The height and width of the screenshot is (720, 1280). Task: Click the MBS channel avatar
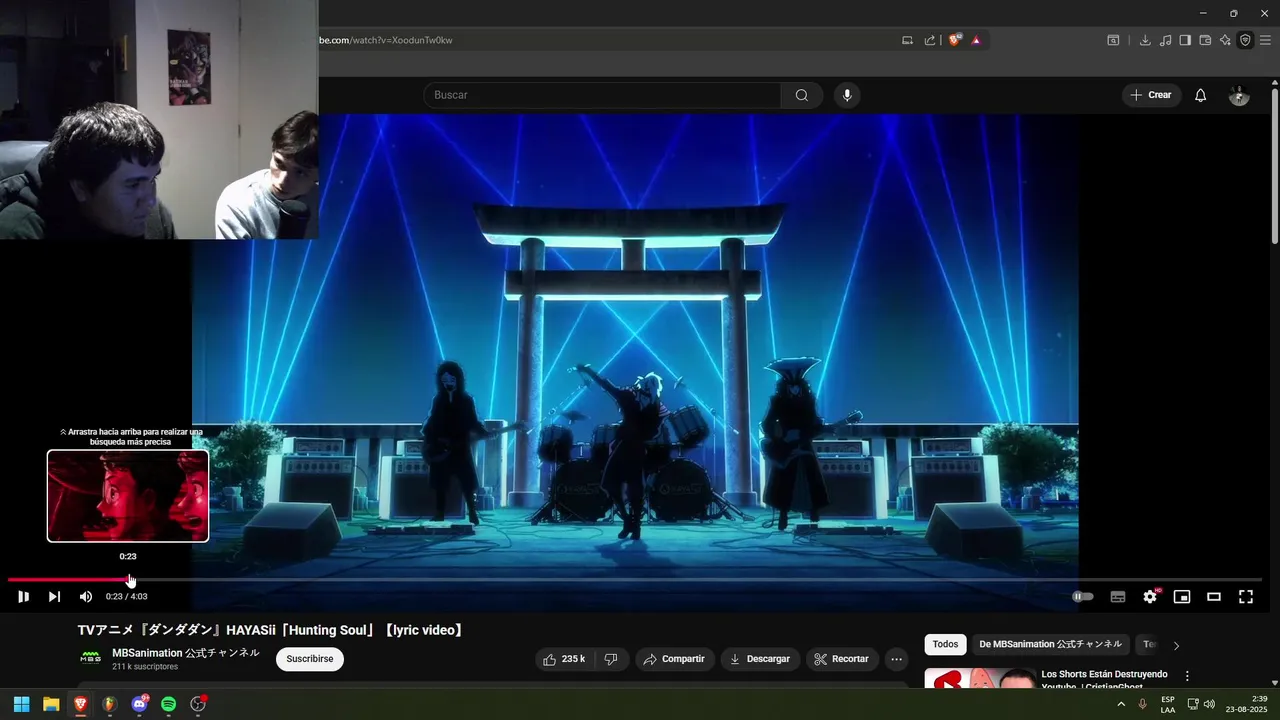tap(90, 658)
